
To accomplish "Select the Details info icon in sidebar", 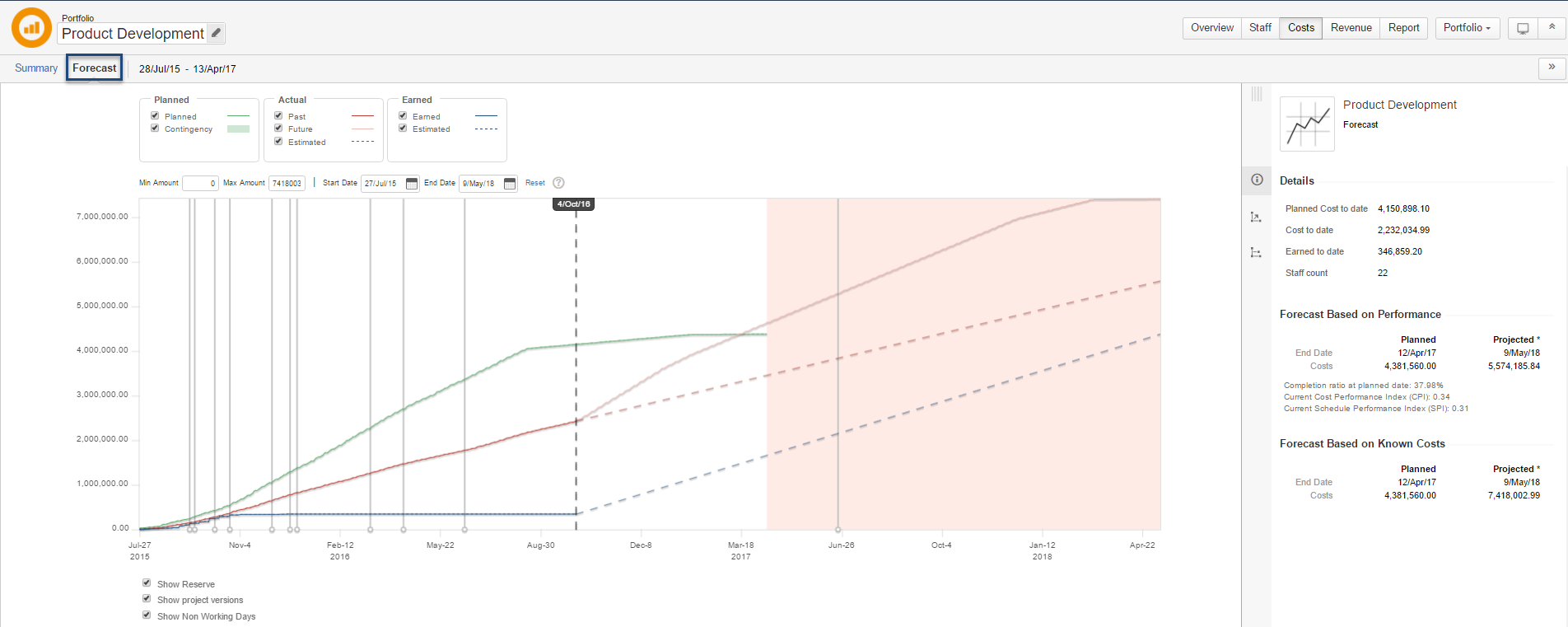I will pos(1257,180).
